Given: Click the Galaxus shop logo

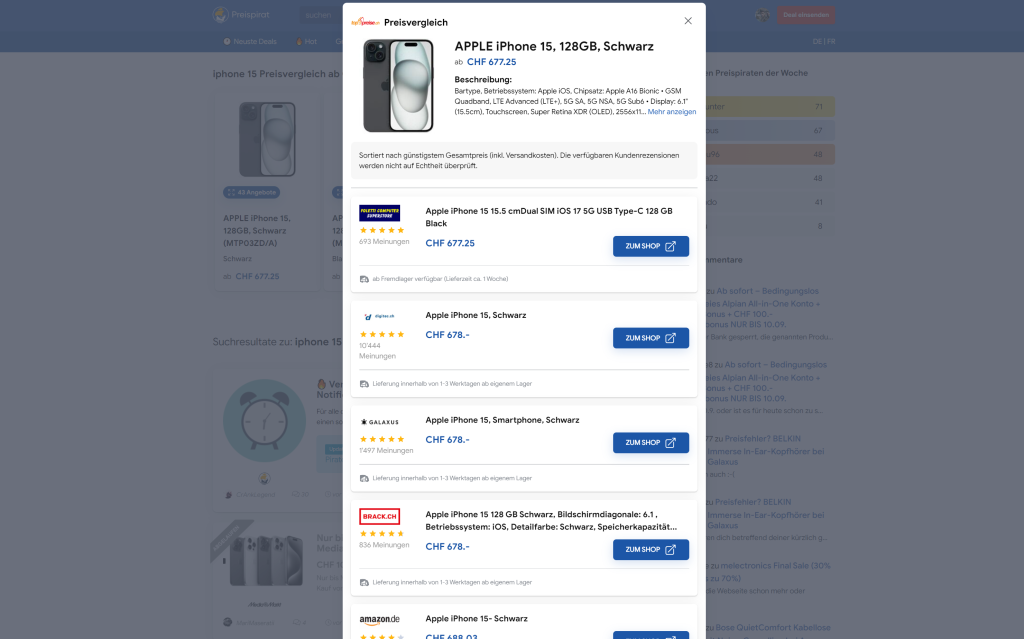Looking at the screenshot, I should (x=380, y=422).
